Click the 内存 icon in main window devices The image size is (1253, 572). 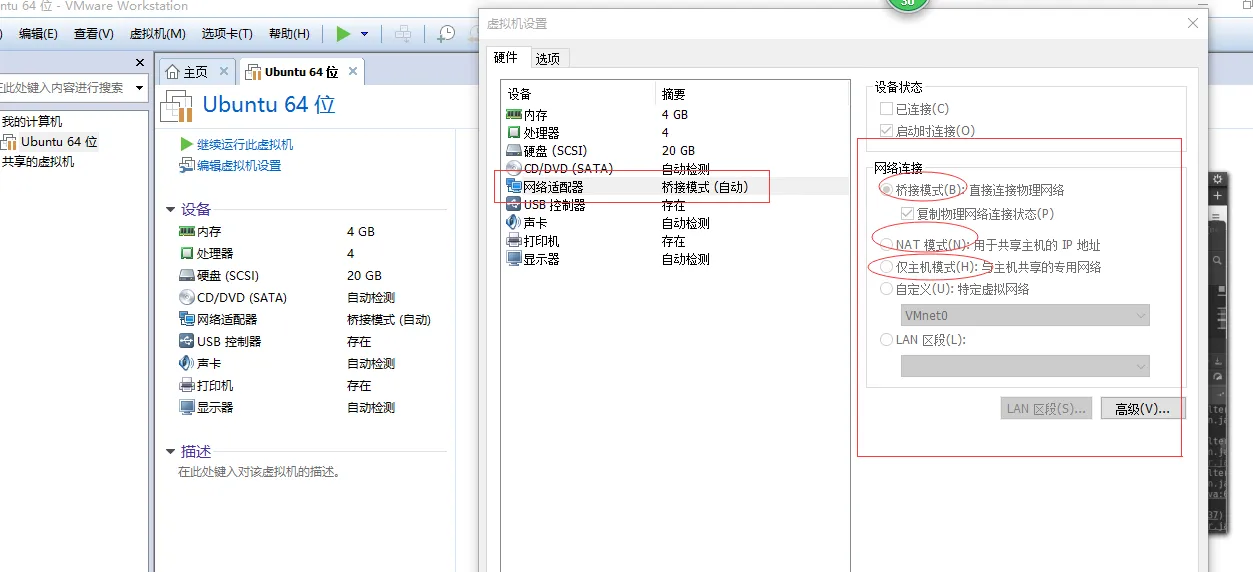tap(187, 231)
